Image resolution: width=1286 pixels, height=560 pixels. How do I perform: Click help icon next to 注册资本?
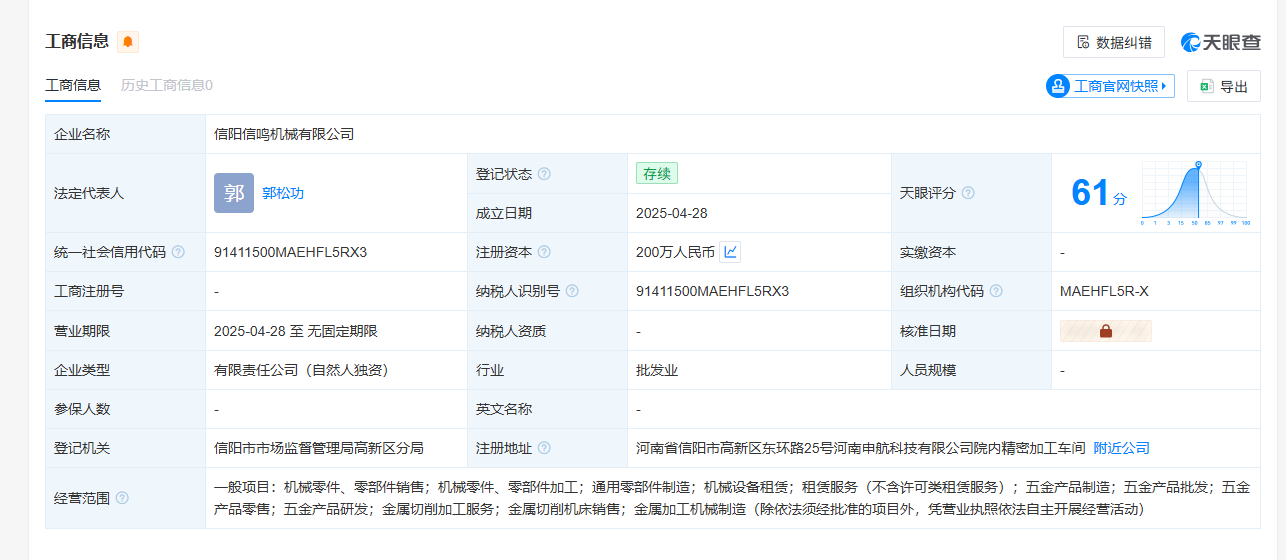(544, 252)
